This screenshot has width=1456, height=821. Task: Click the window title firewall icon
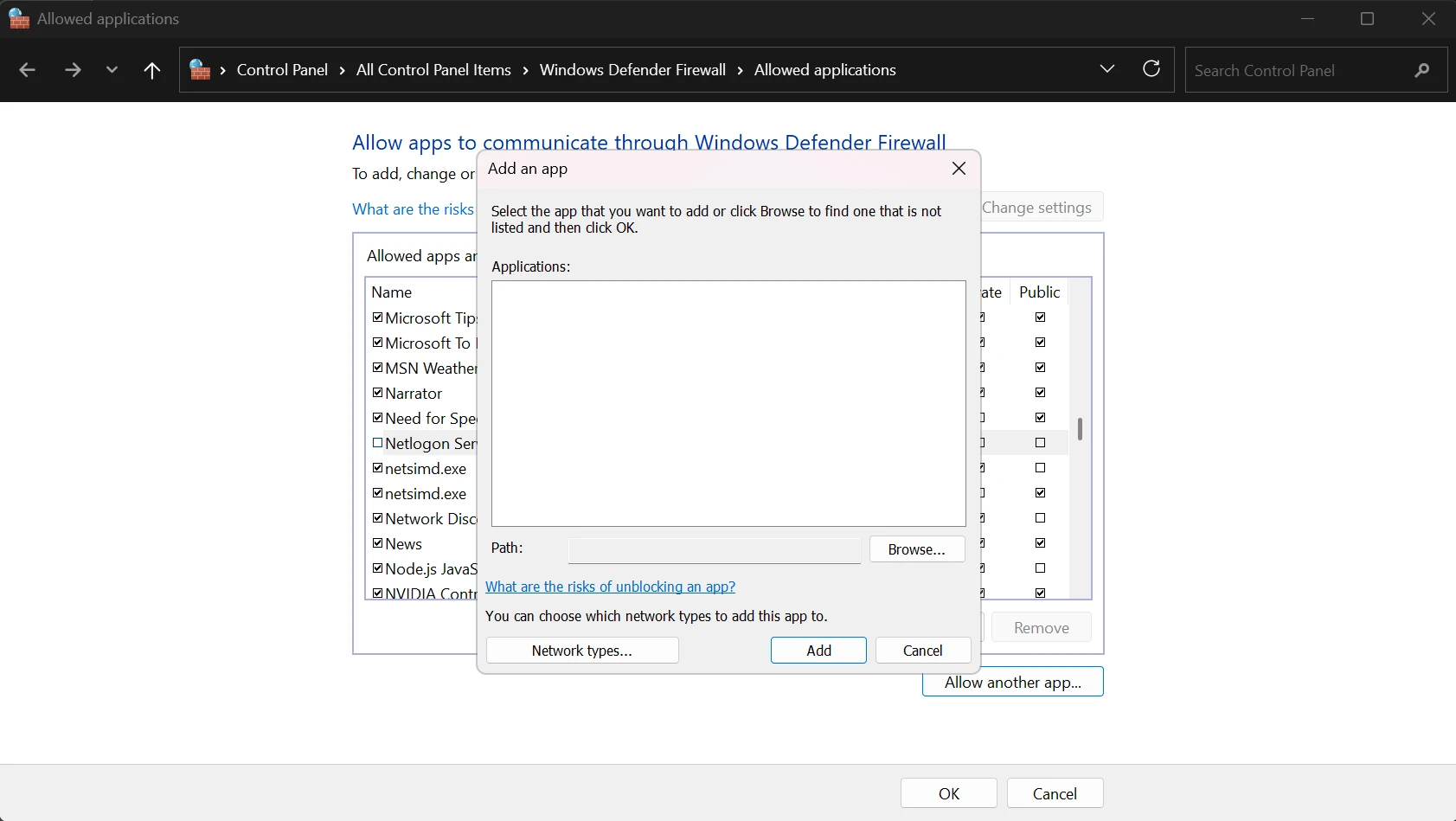[x=18, y=19]
